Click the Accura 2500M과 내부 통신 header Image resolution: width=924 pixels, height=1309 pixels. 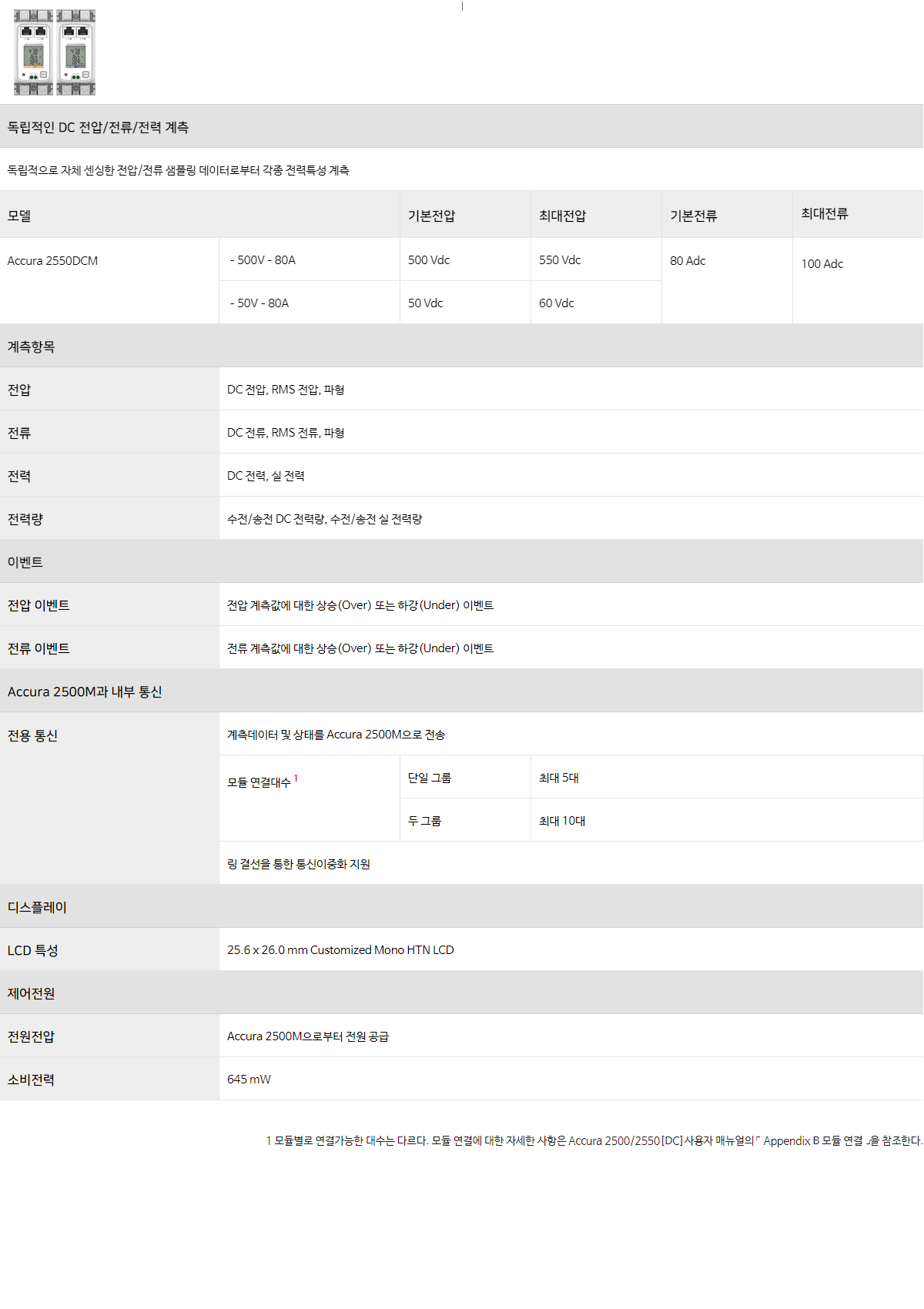click(85, 691)
